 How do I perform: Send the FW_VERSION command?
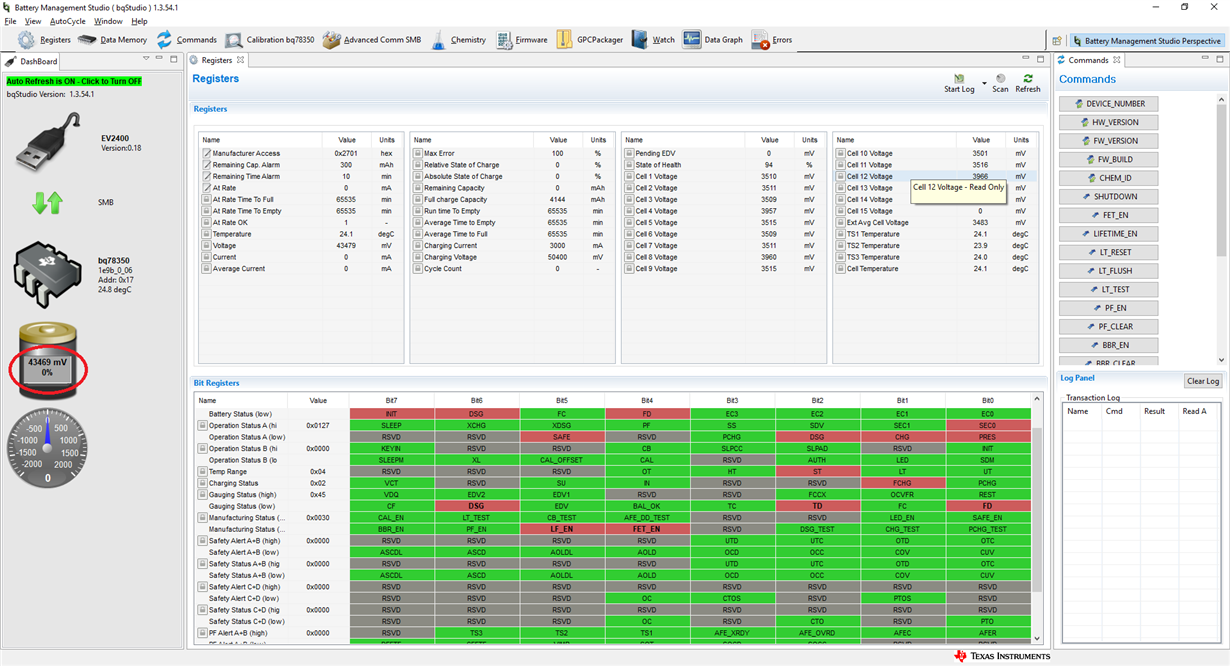click(x=1109, y=141)
